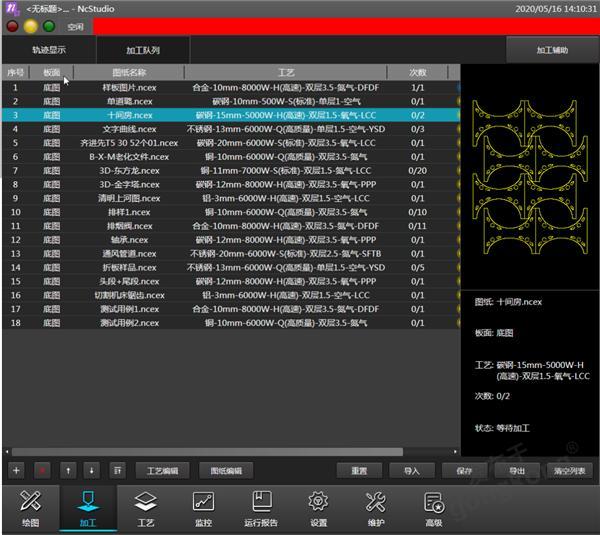The image size is (600, 535).
Task: Switch to the 加工队列 tab
Action: [143, 49]
